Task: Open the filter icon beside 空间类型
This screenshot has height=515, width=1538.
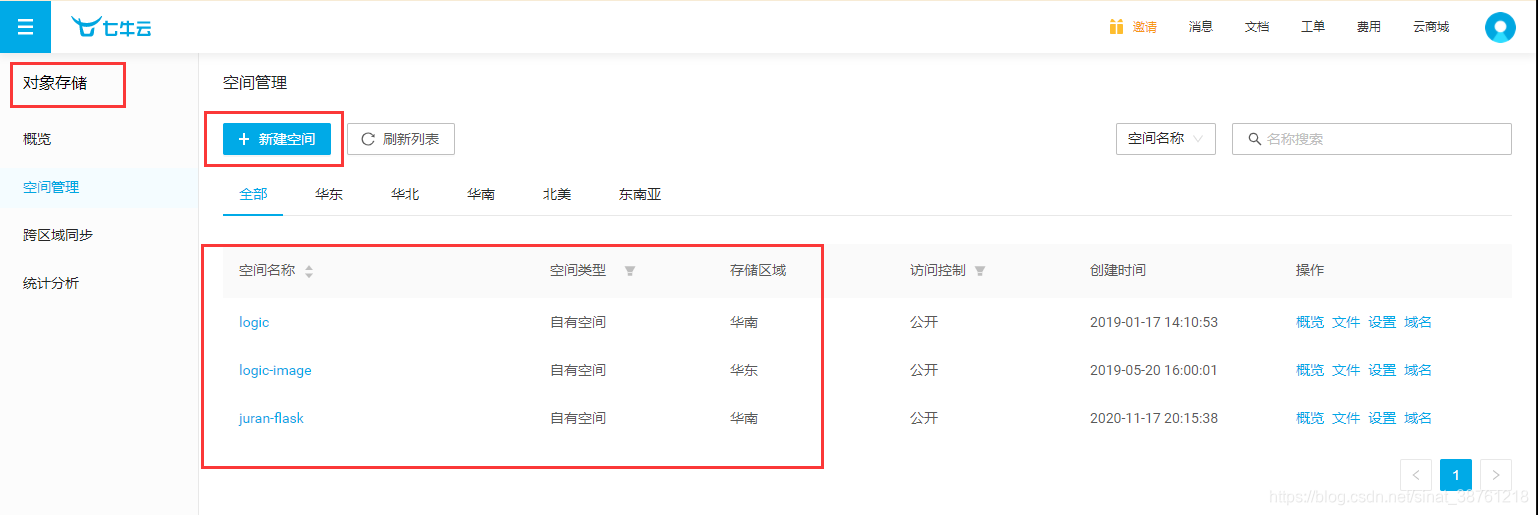Action: pyautogui.click(x=630, y=271)
